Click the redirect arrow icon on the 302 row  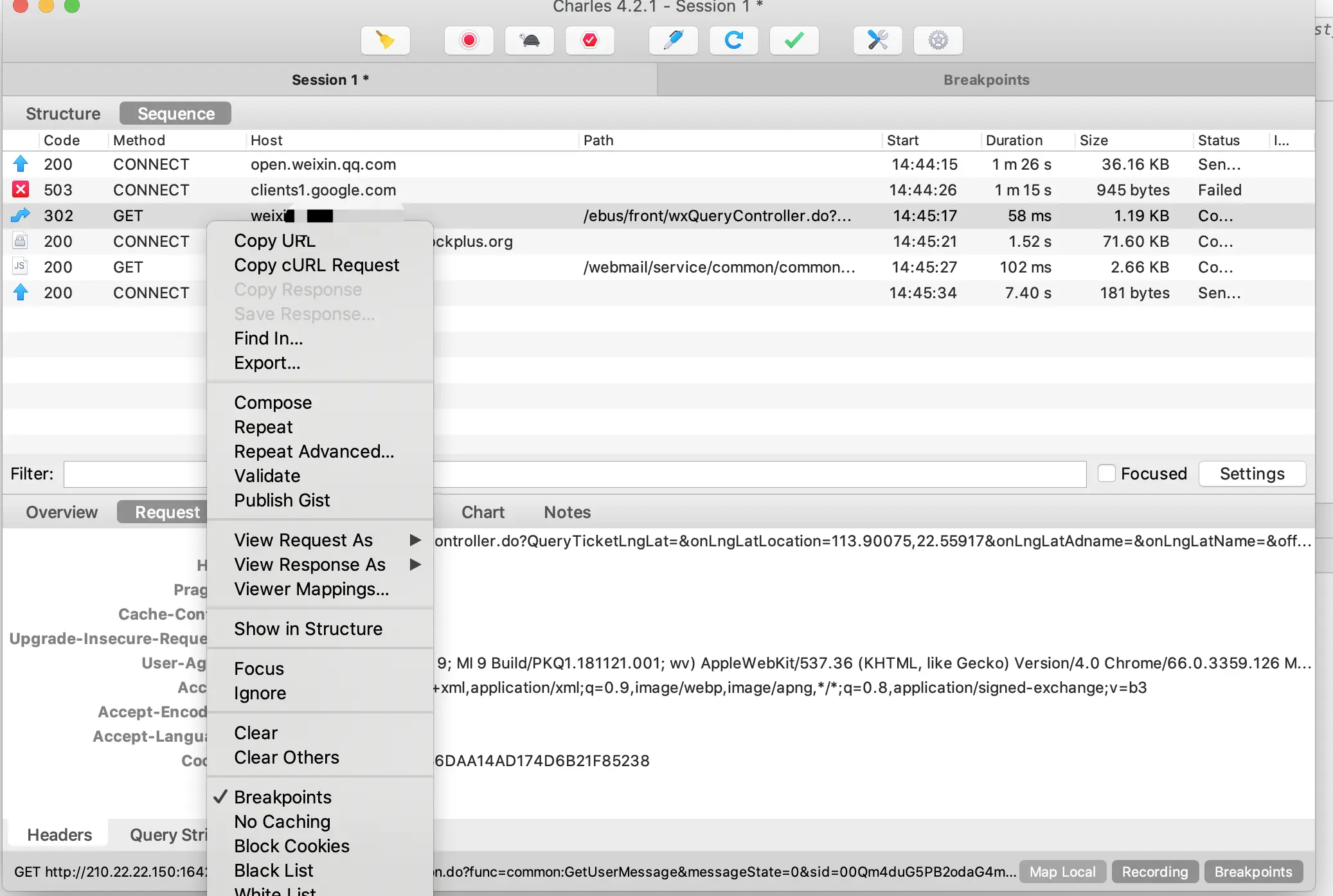[x=21, y=215]
